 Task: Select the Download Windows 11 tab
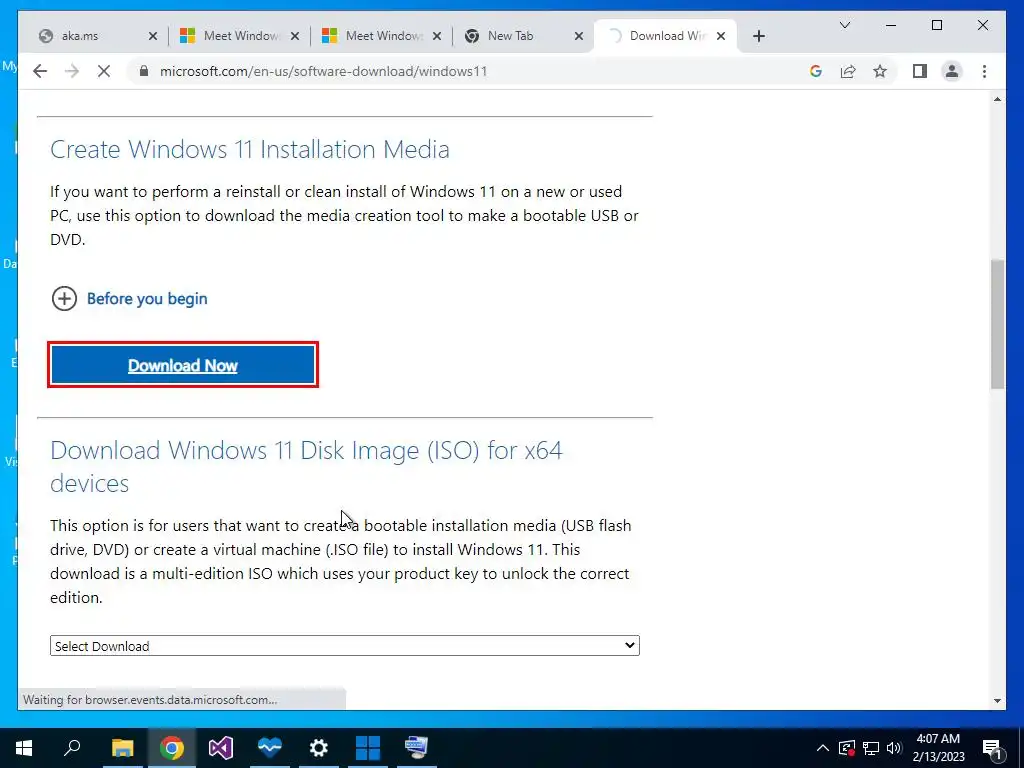tap(663, 36)
